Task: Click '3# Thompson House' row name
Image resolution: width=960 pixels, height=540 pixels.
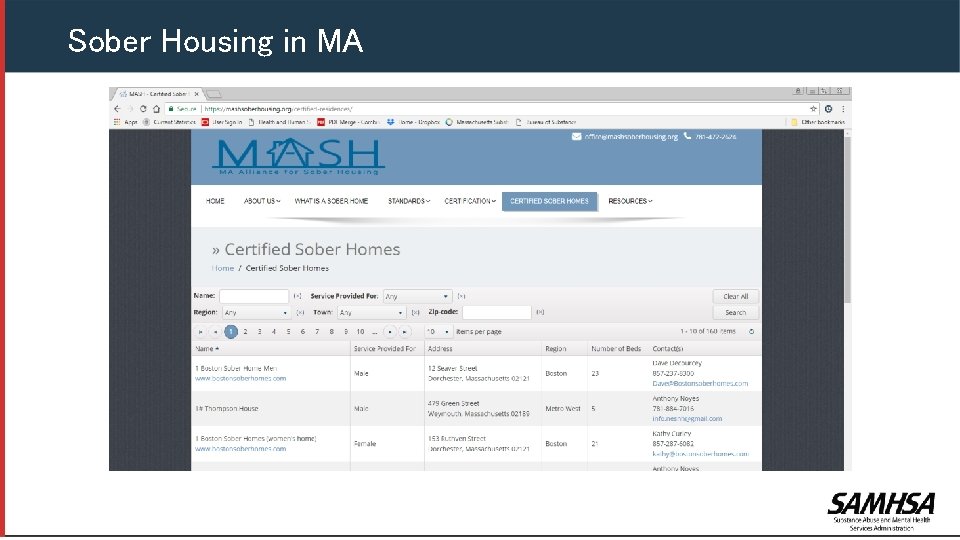Action: 227,408
